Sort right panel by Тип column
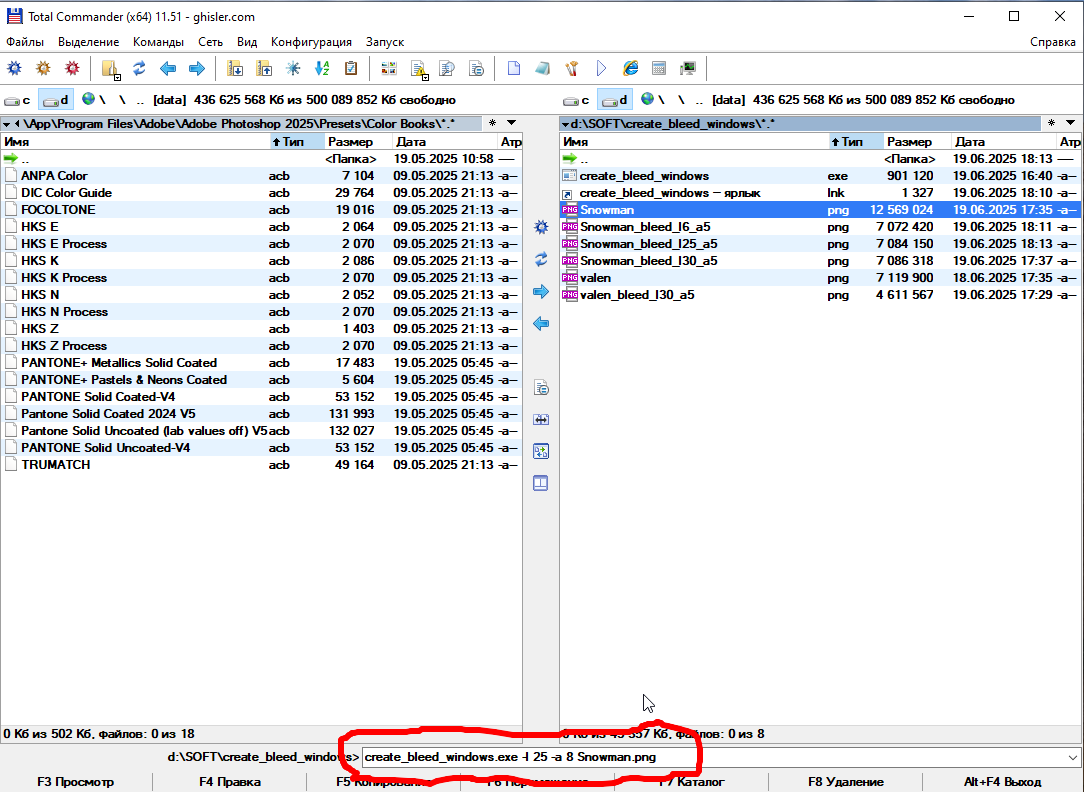The height and width of the screenshot is (792, 1084). coord(855,142)
